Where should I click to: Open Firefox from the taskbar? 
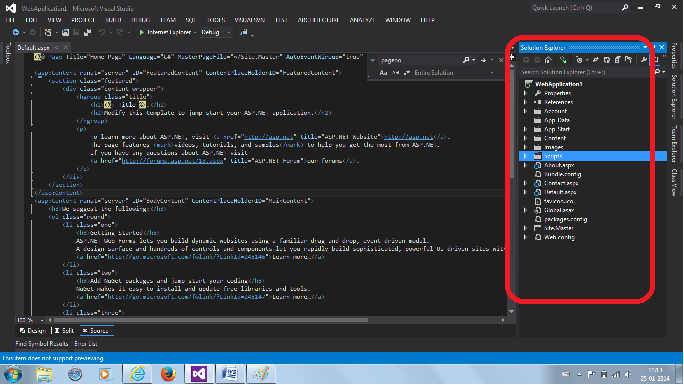168,374
